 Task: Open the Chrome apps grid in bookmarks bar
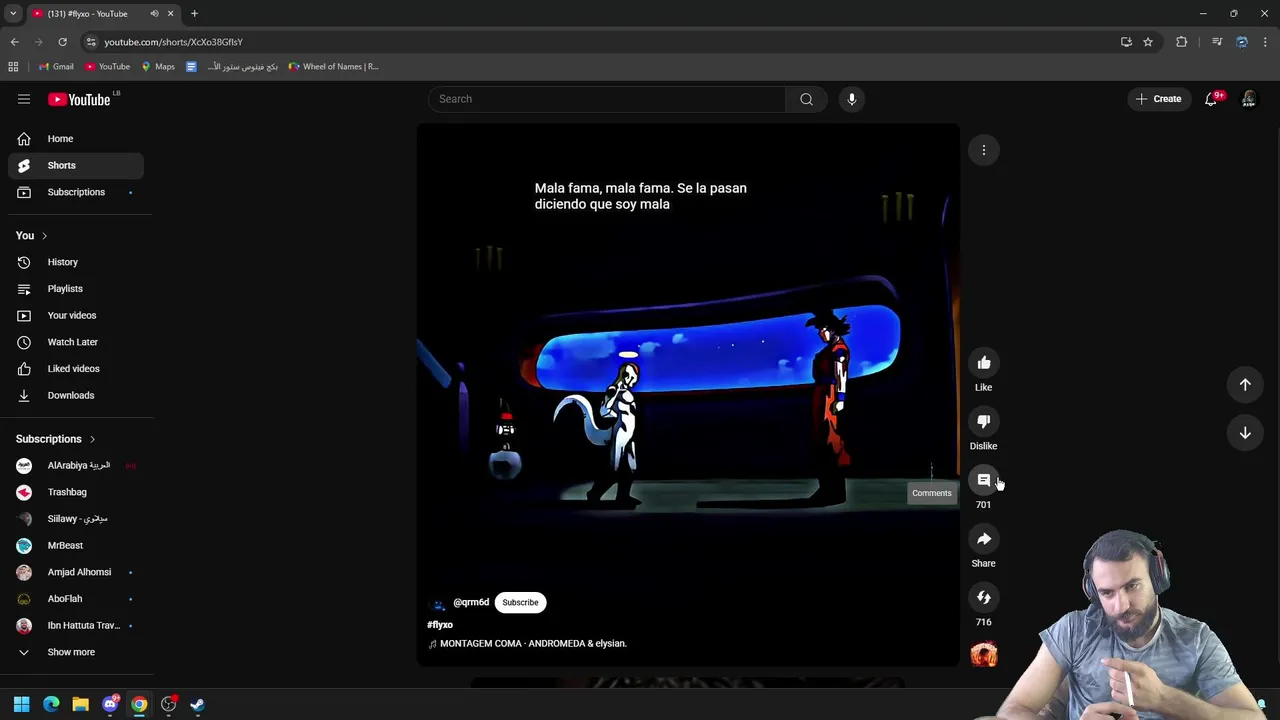(x=13, y=67)
